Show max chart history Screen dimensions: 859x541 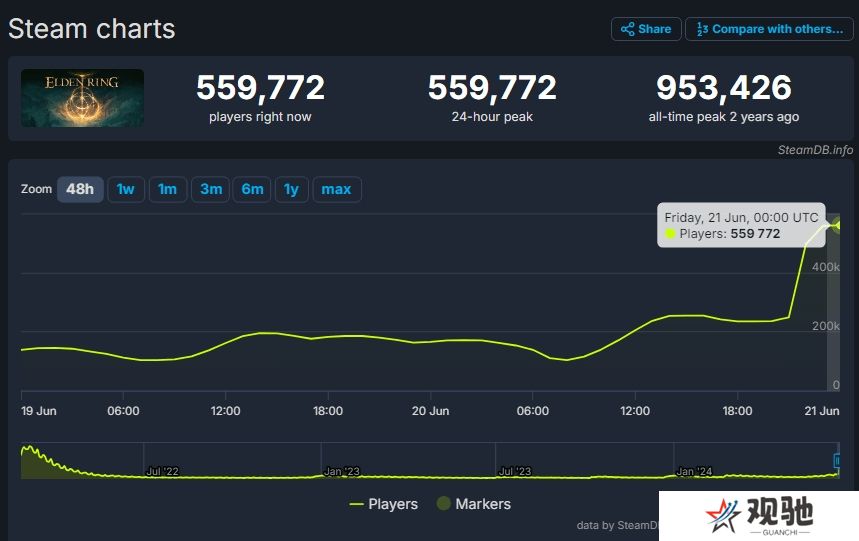pyautogui.click(x=336, y=189)
